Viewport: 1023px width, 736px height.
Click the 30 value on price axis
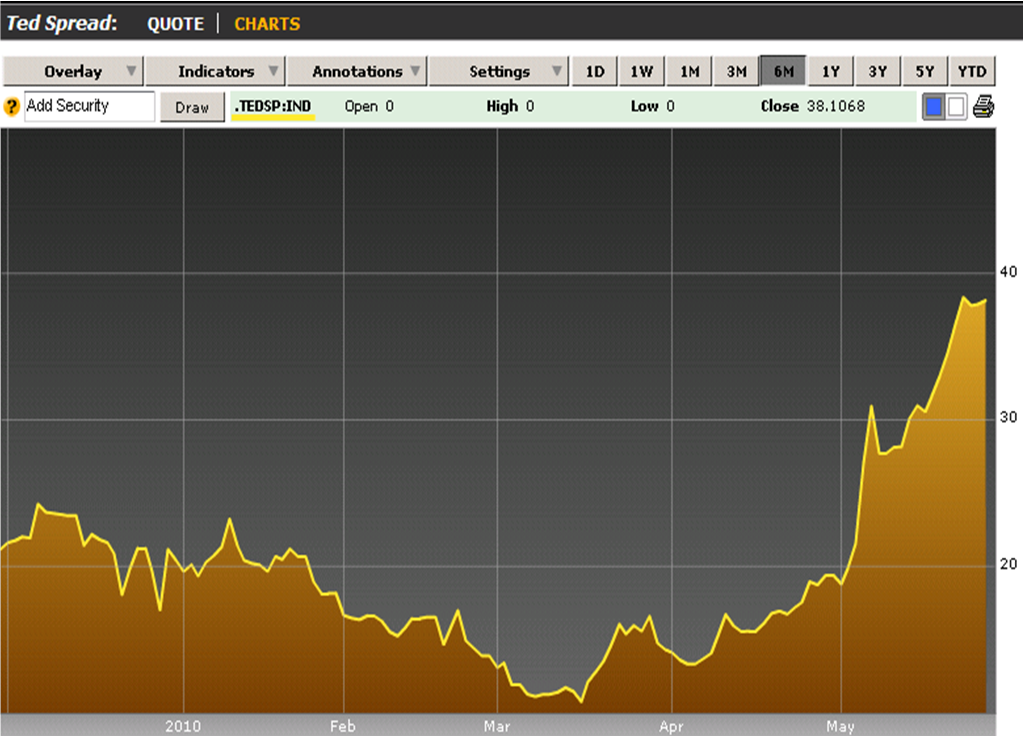(1009, 417)
